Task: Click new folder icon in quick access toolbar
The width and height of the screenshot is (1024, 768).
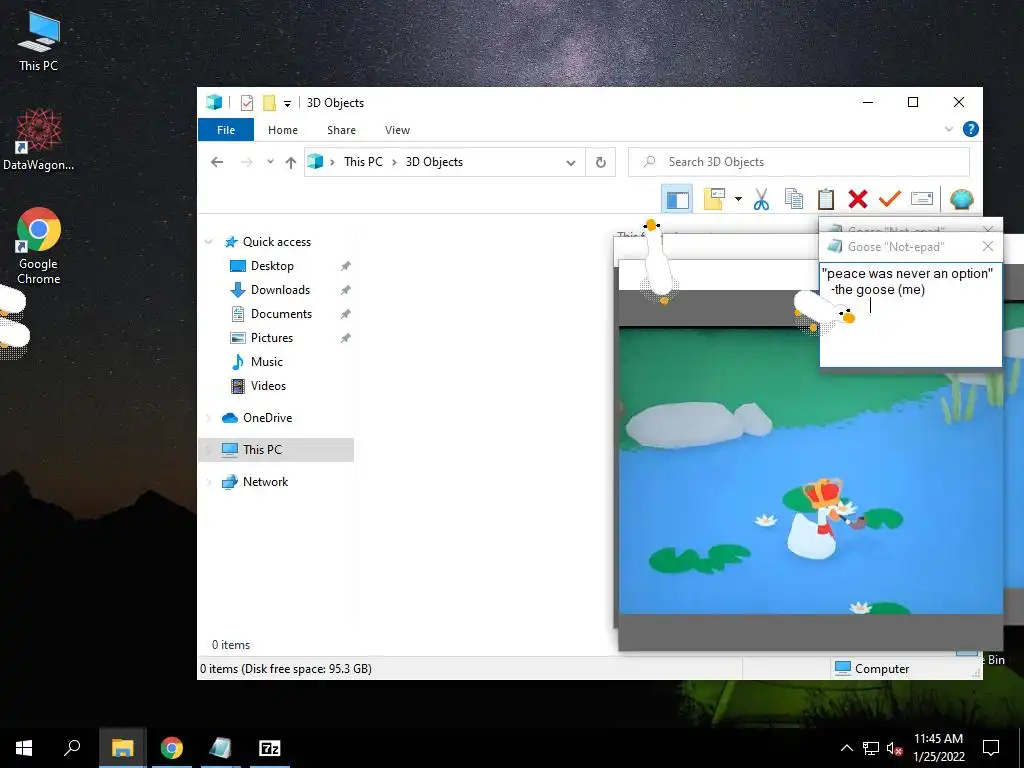Action: [269, 103]
